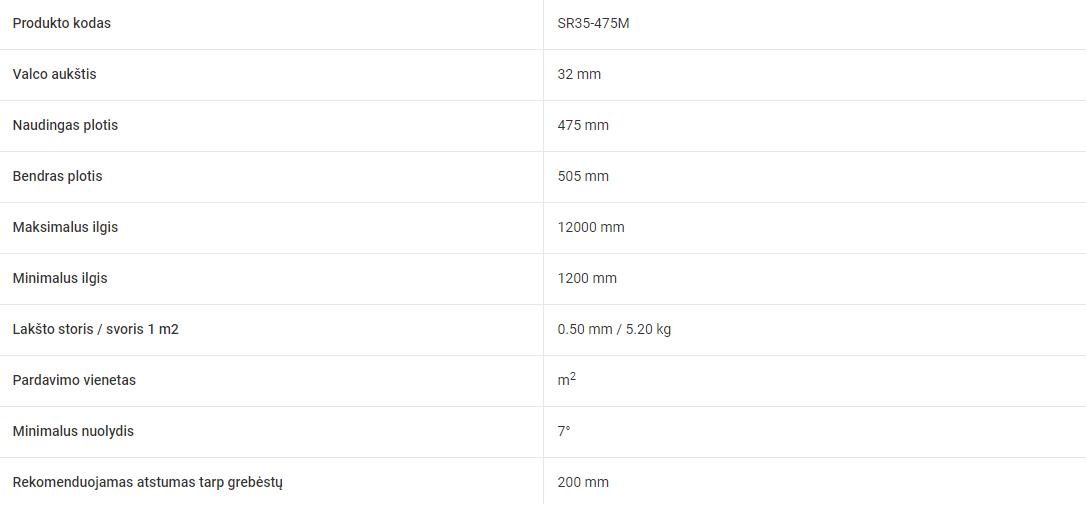Click the "Minimalus nuolydis" label
Viewport: 1086px width, 505px height.
[73, 431]
